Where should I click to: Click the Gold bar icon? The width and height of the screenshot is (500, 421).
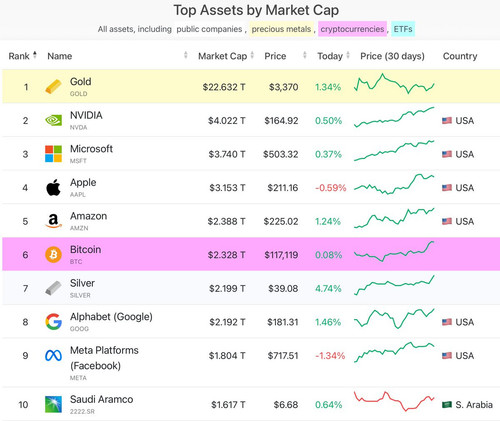(x=53, y=87)
